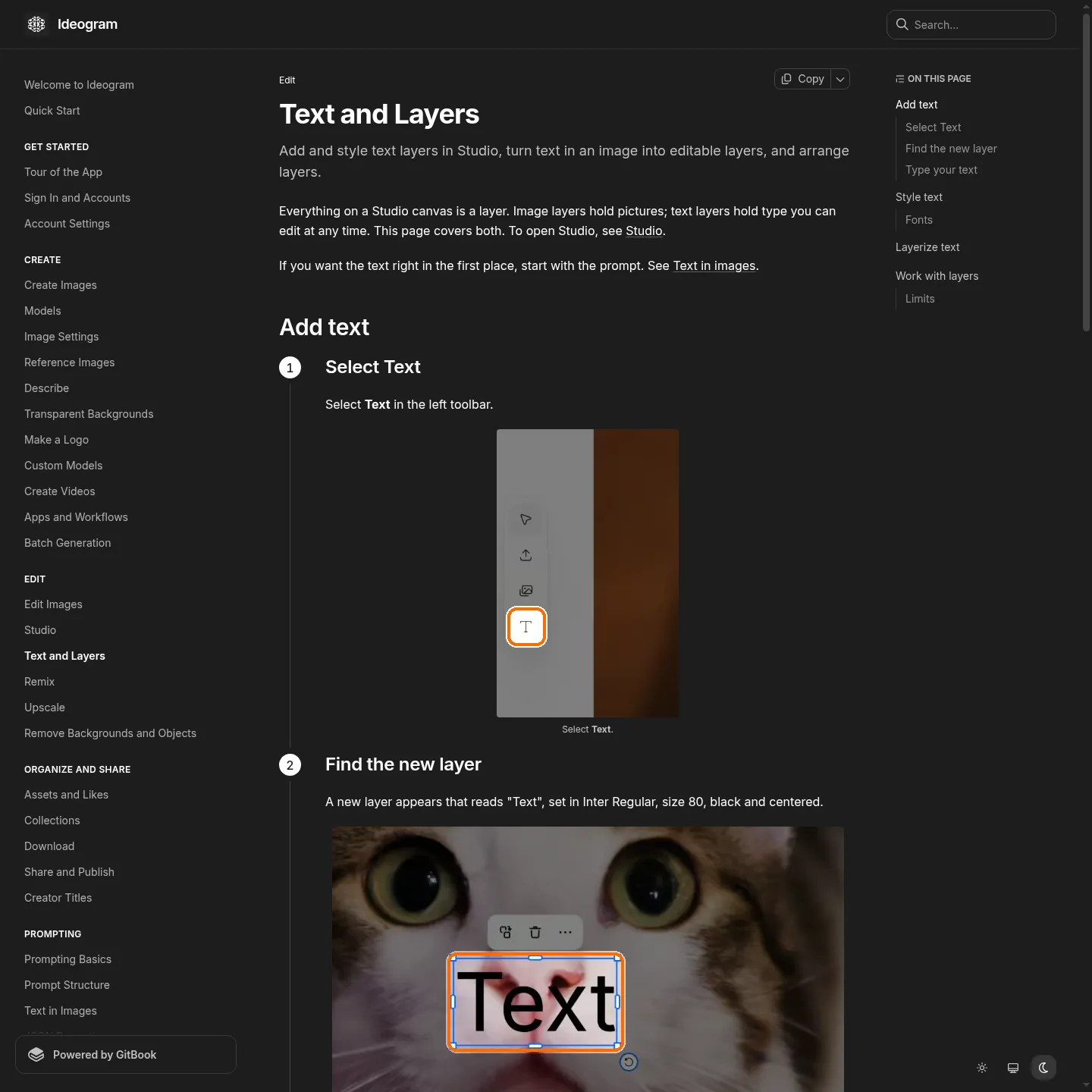
Task: Open Upscale sidebar page
Action: click(x=45, y=708)
